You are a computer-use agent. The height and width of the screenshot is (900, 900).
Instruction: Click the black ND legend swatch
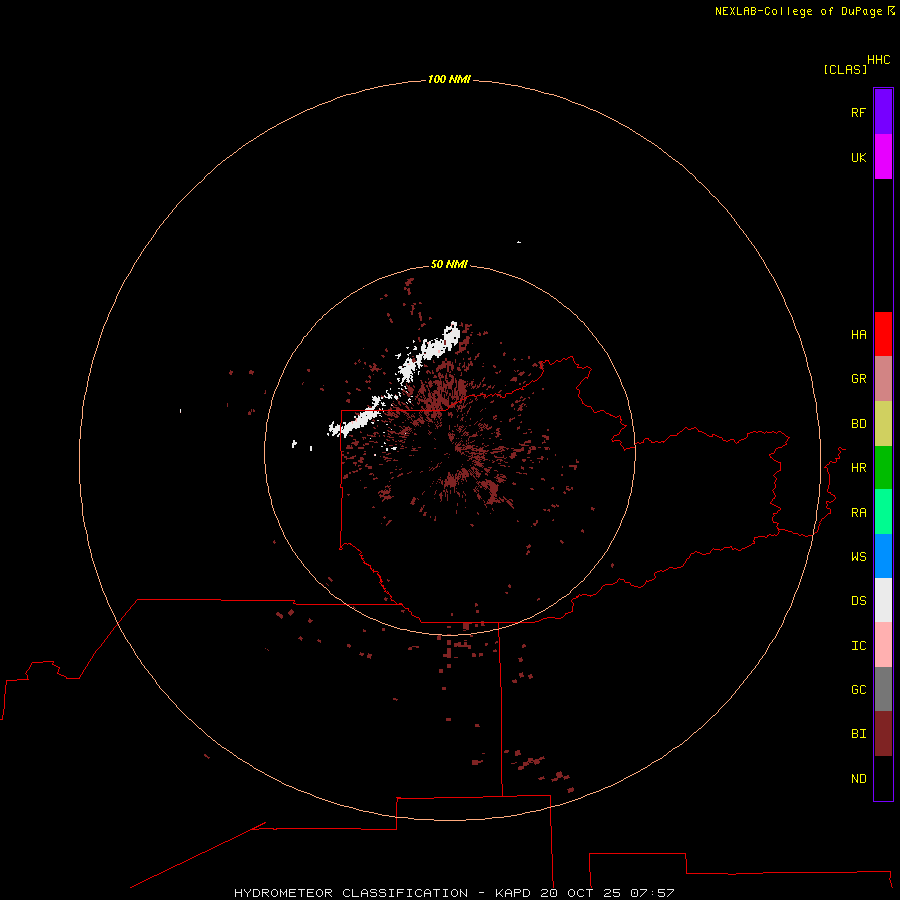[883, 778]
